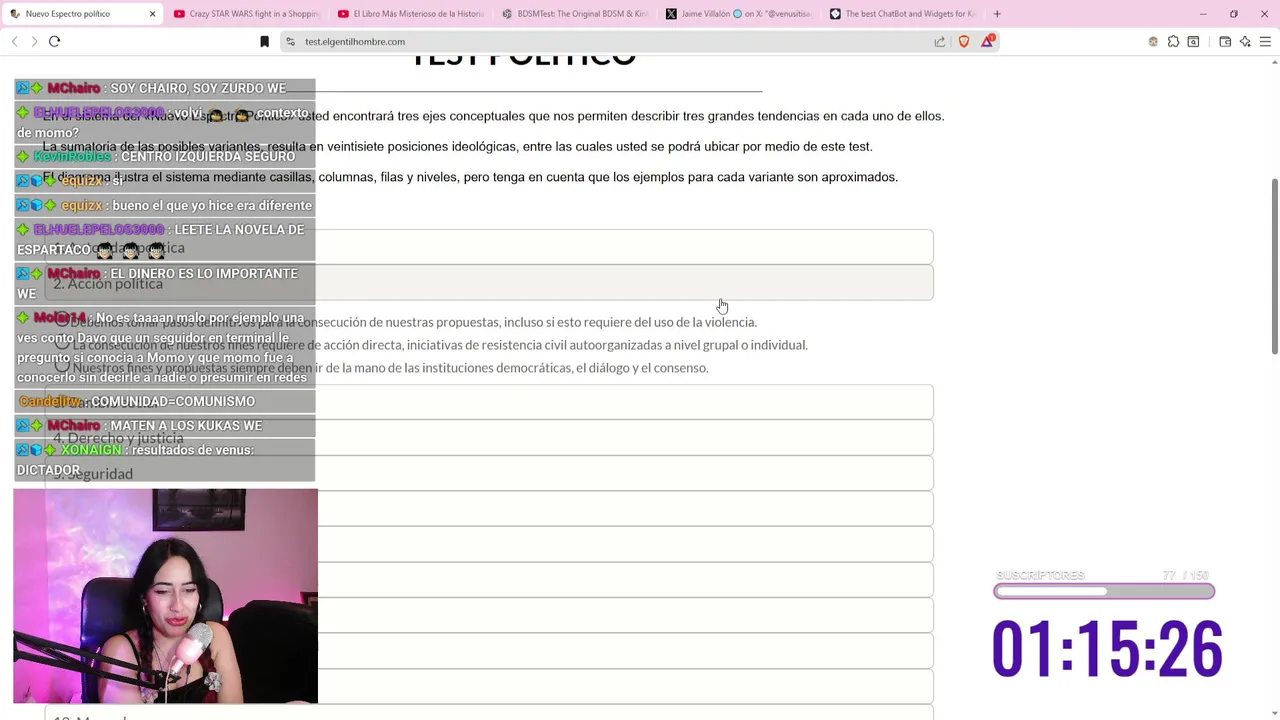
Task: Collapse the 2. Acción política section
Action: [489, 283]
